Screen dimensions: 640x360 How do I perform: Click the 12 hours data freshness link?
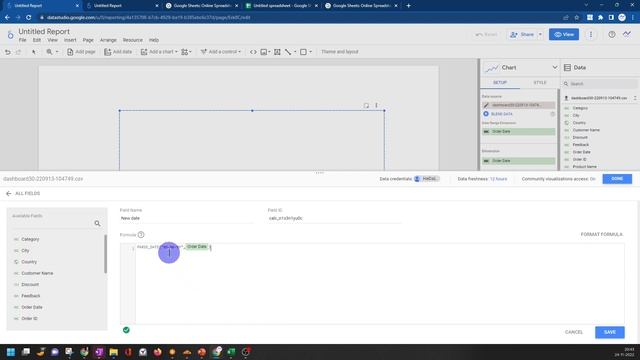[498, 179]
